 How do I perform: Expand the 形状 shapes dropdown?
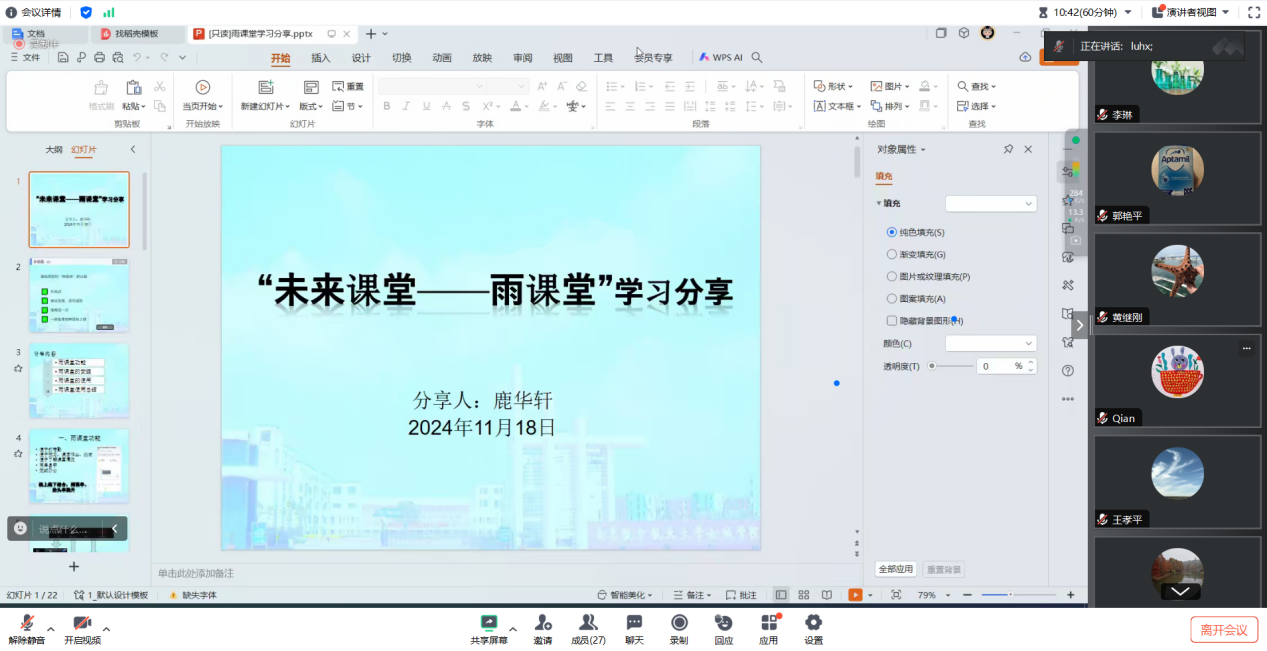[x=833, y=87]
